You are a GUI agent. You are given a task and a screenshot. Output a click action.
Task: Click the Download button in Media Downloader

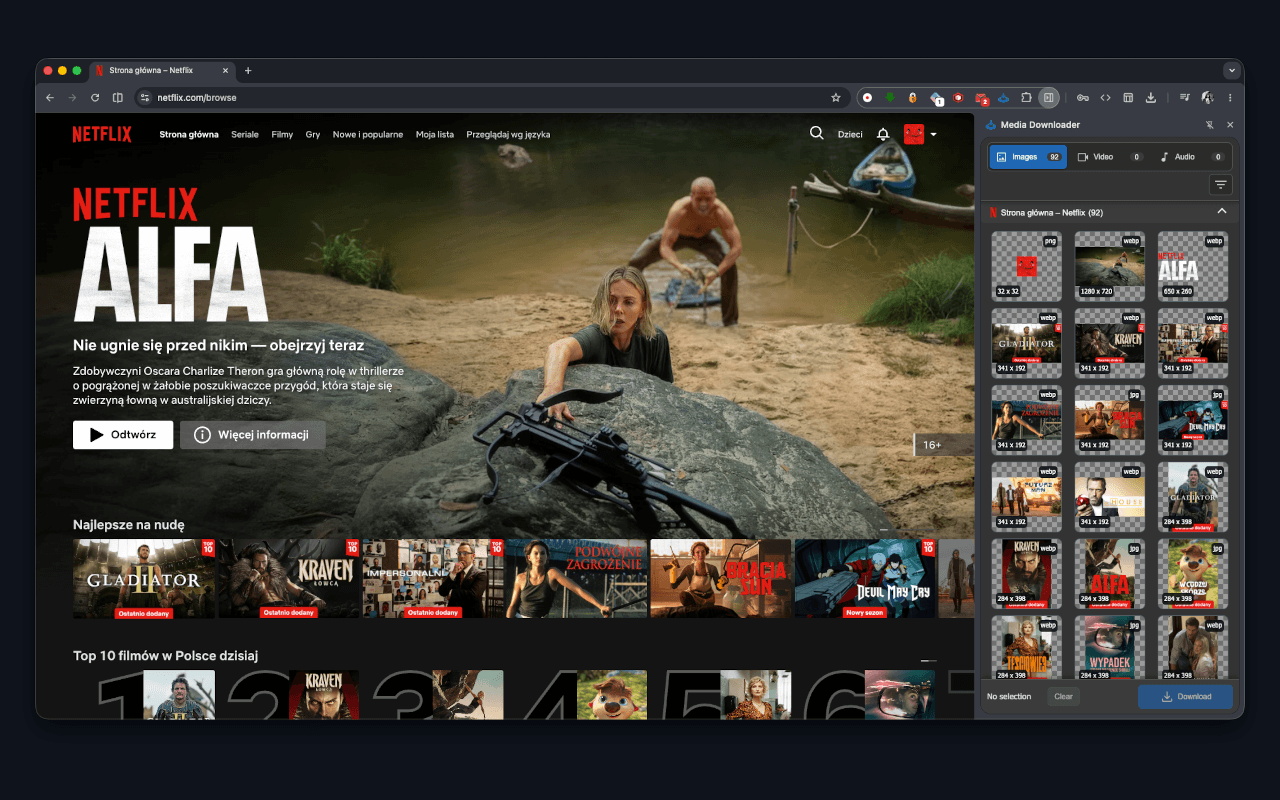pyautogui.click(x=1185, y=697)
